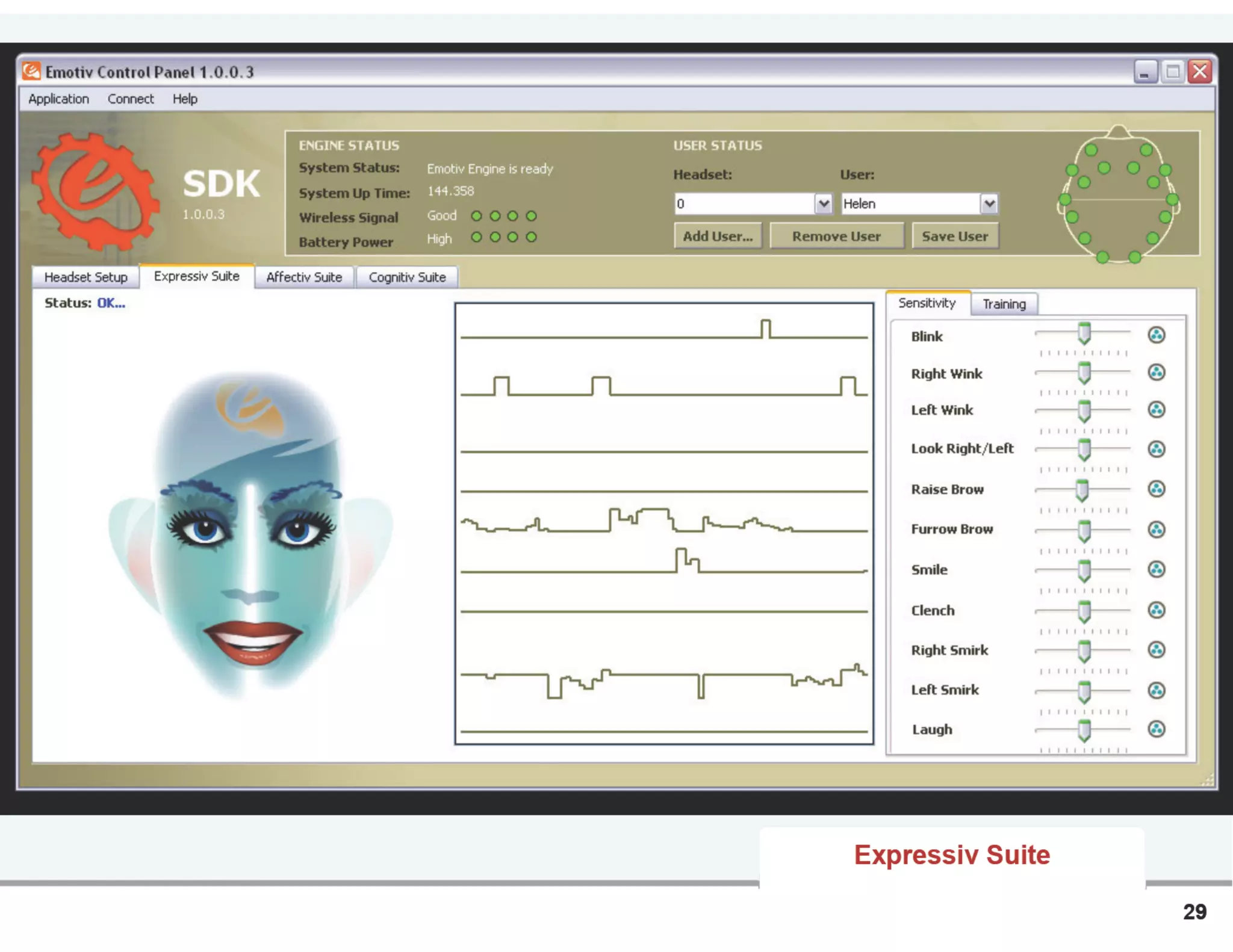Click the reset icon beside Laugh
Screen dimensions: 1233x952
(1156, 729)
